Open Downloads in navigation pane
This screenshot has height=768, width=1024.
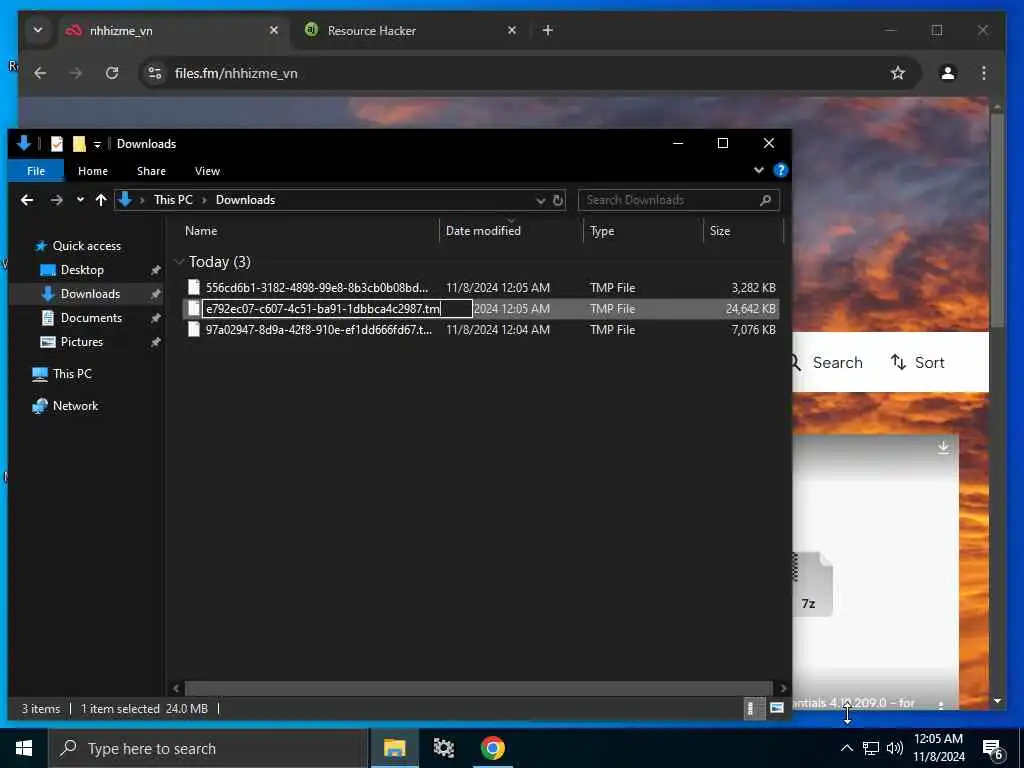click(x=90, y=294)
